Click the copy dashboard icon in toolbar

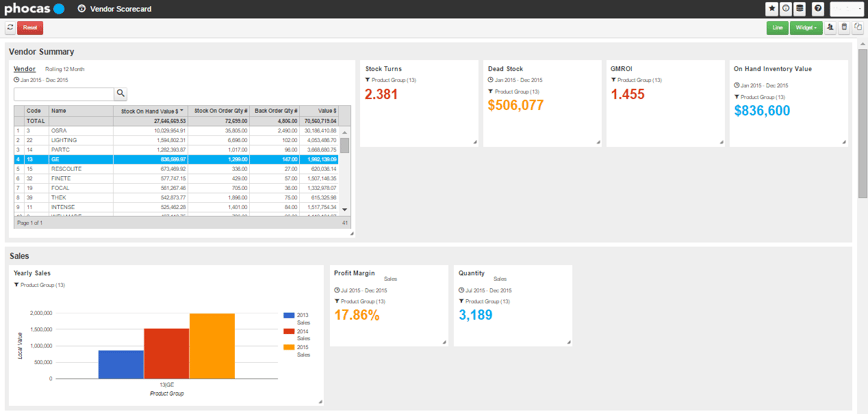tap(857, 28)
